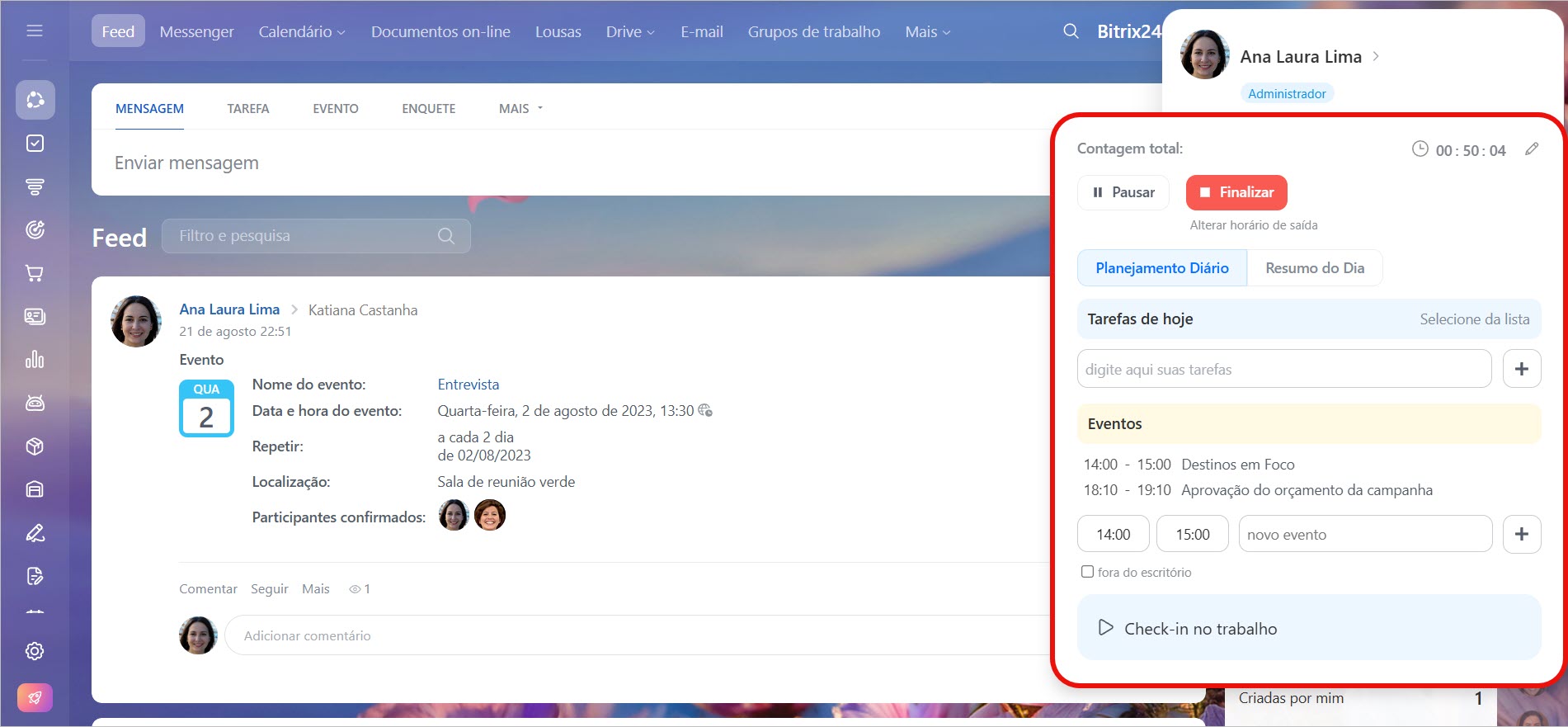This screenshot has height=727, width=1568.
Task: Click the Check-in no trabalho play control
Action: tap(1106, 628)
